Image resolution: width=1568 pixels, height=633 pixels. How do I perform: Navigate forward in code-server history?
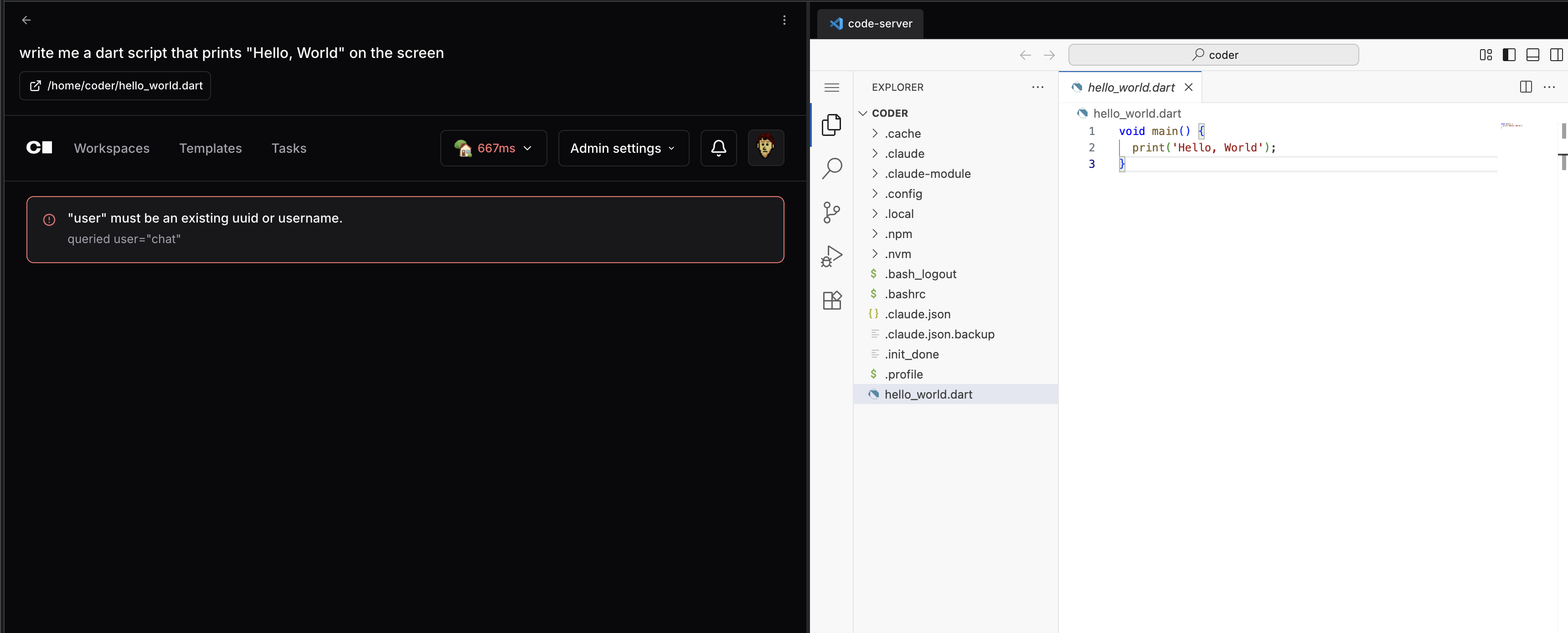click(1049, 55)
